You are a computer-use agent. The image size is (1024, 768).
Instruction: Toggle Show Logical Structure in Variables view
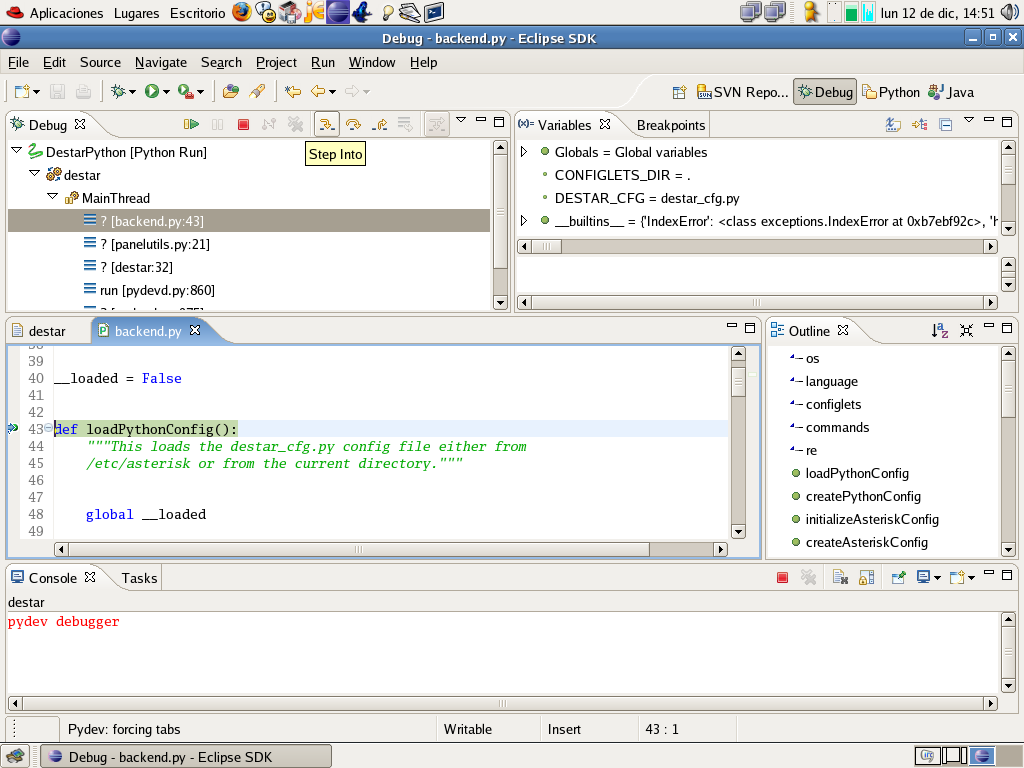click(x=920, y=124)
